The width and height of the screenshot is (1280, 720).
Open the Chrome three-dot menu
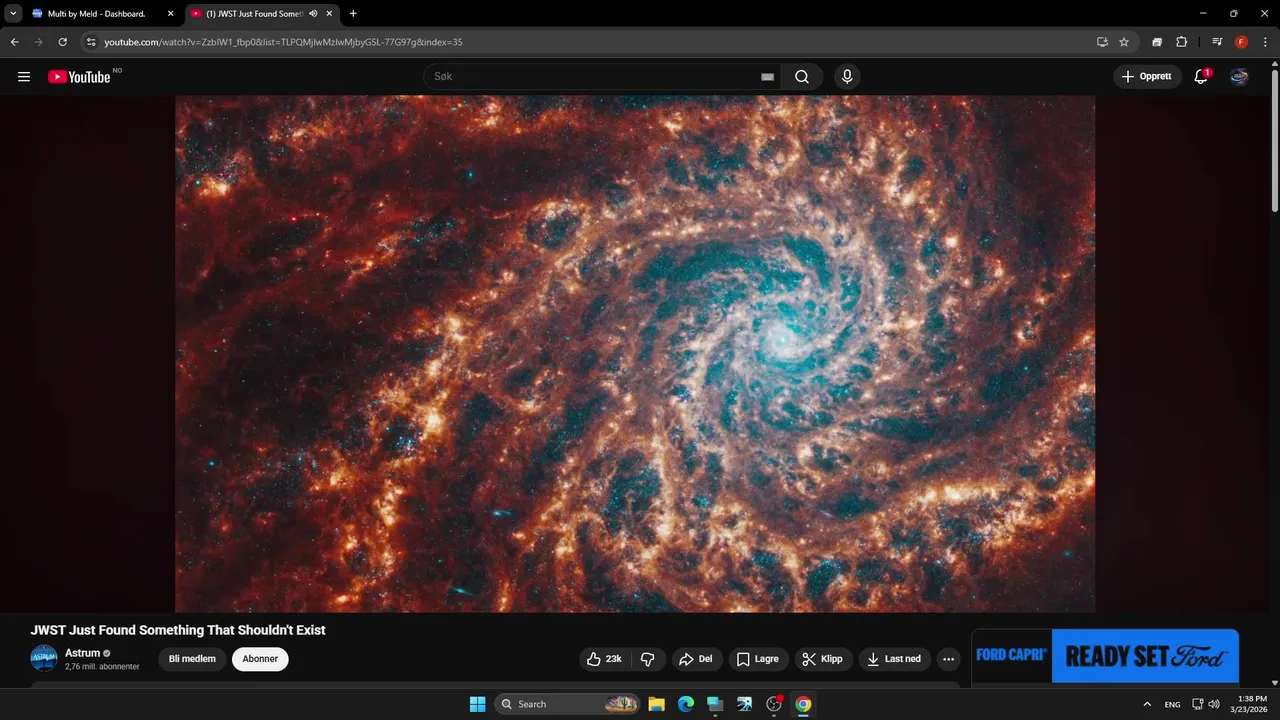coord(1265,42)
